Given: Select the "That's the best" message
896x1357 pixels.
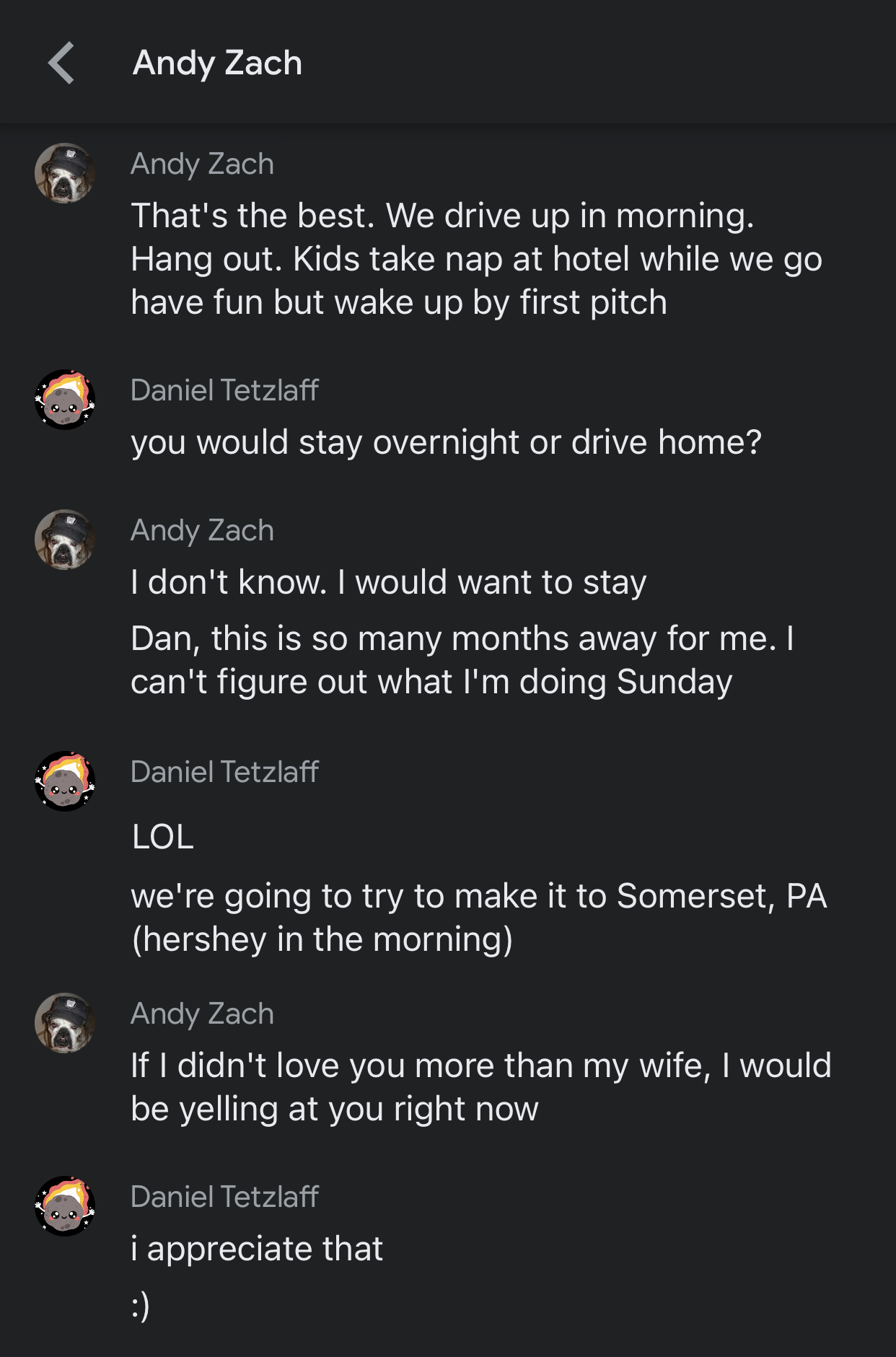Looking at the screenshot, I should [476, 259].
